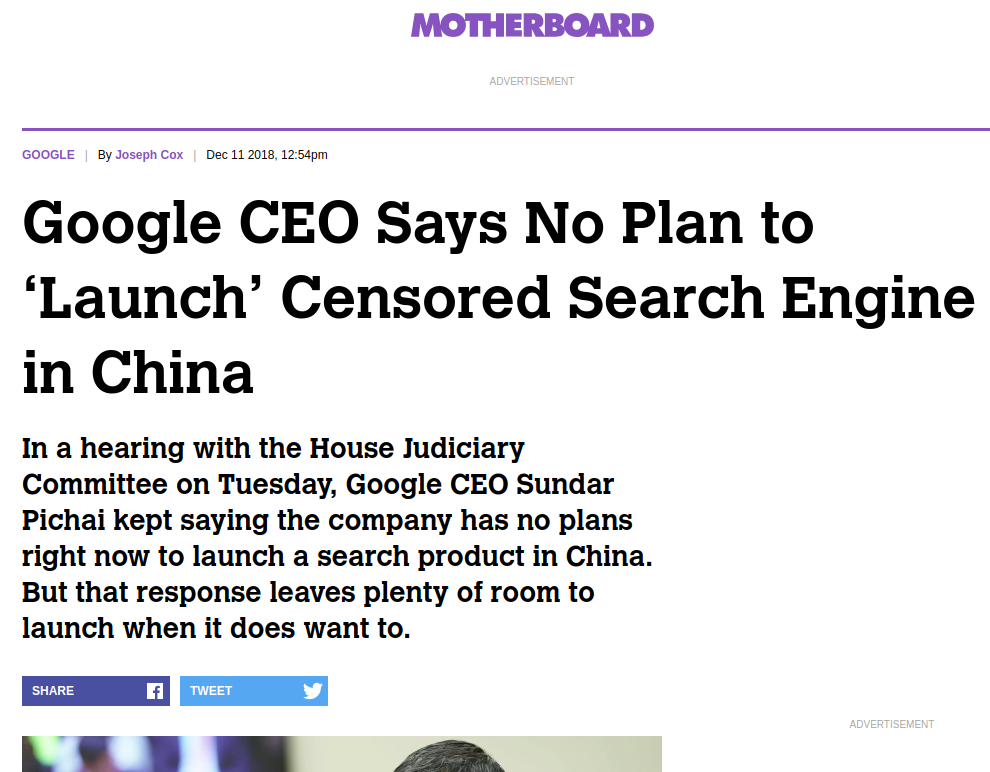The height and width of the screenshot is (772, 990).
Task: Click the Dec 11 2018 publication timestamp
Action: click(266, 155)
